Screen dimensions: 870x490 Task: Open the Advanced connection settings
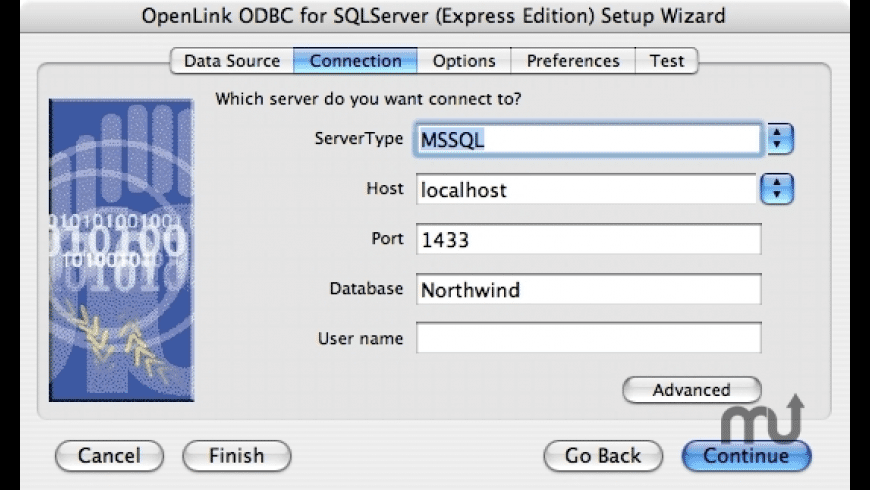(x=691, y=390)
